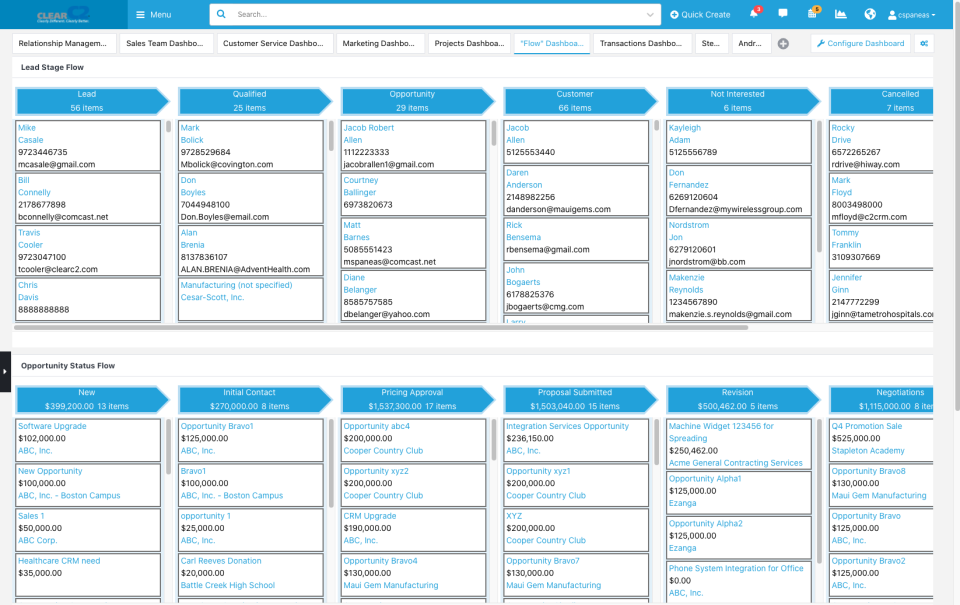The height and width of the screenshot is (605, 960).
Task: Click Pricing Approval status header
Action: click(418, 399)
